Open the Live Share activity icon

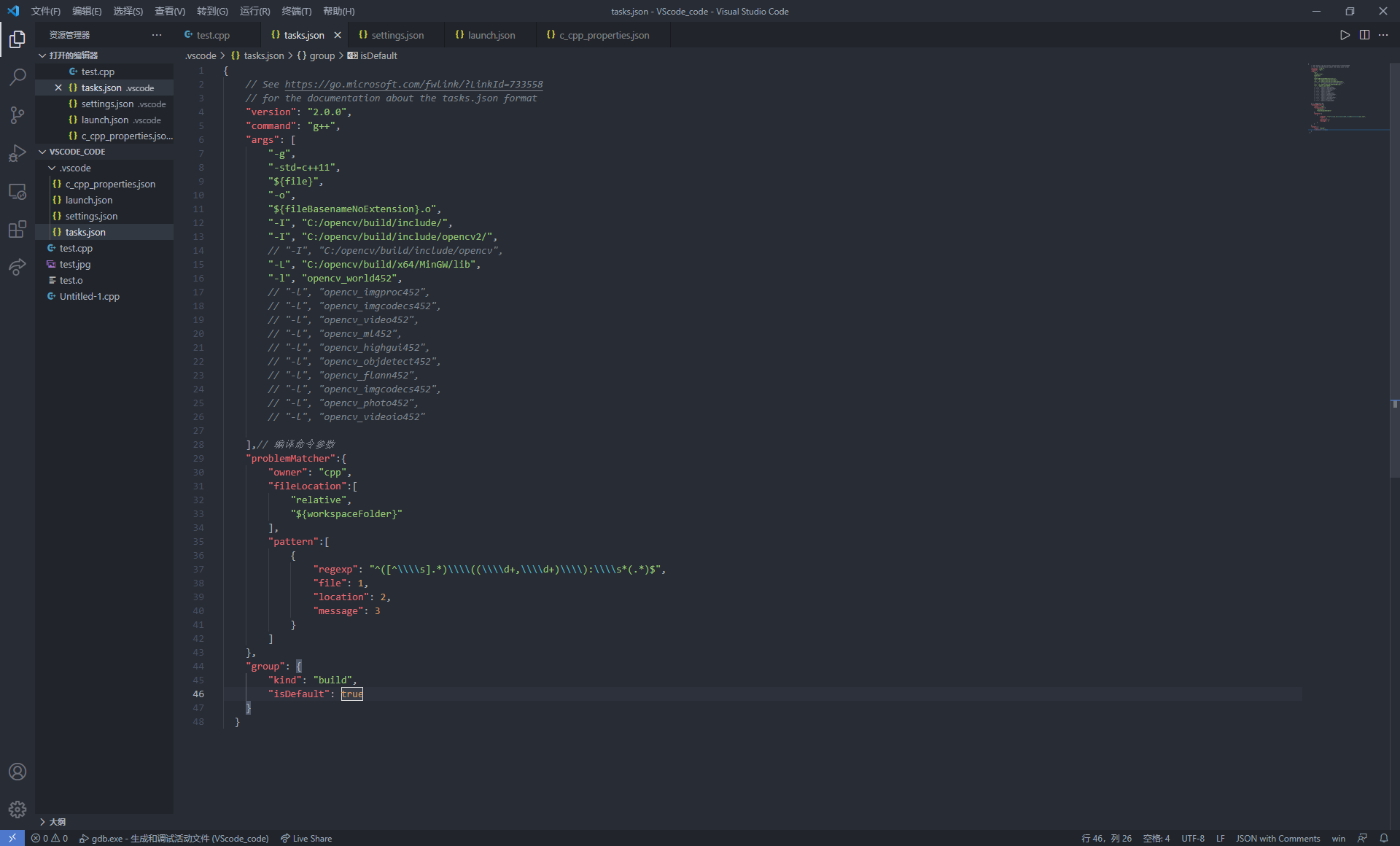pos(17,268)
